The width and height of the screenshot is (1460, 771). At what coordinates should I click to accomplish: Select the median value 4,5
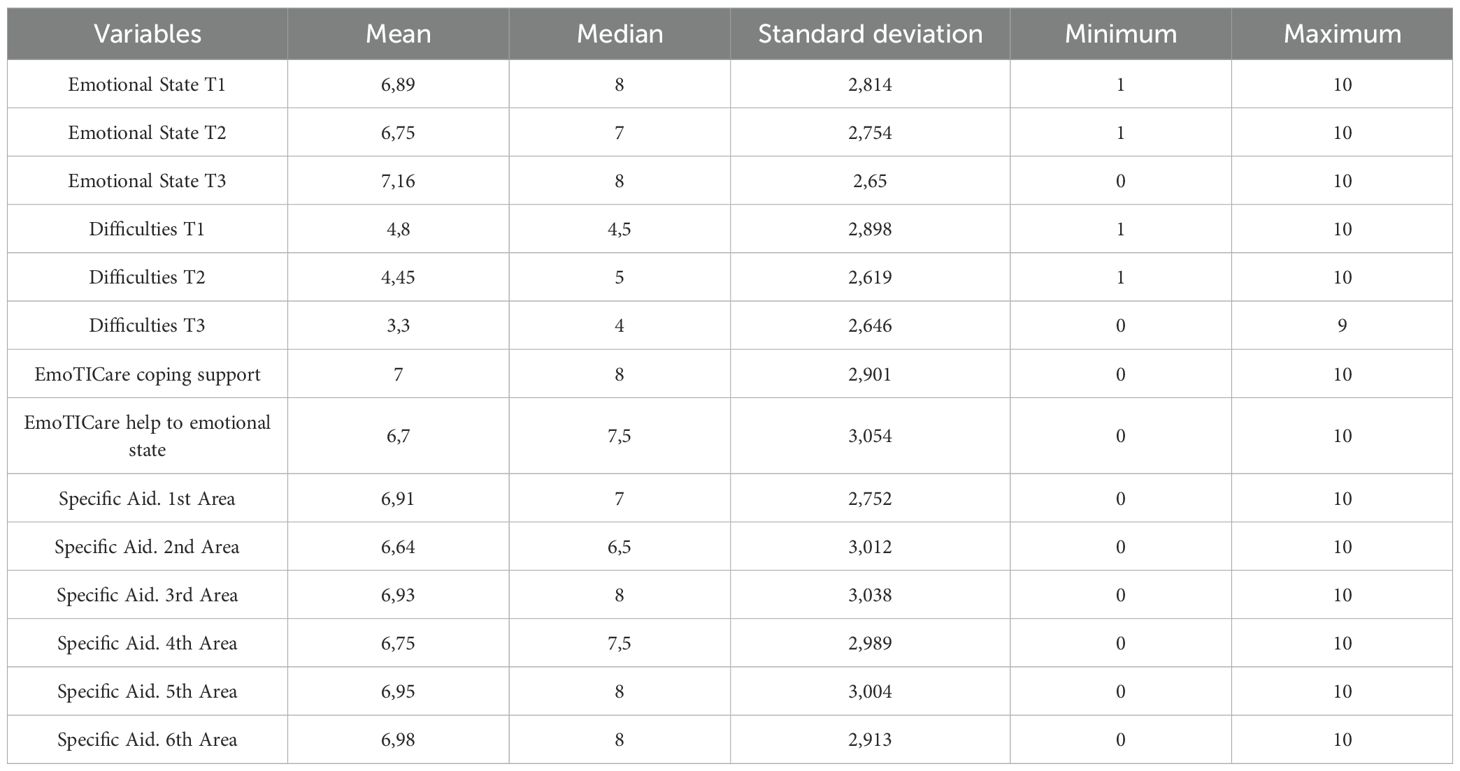619,229
